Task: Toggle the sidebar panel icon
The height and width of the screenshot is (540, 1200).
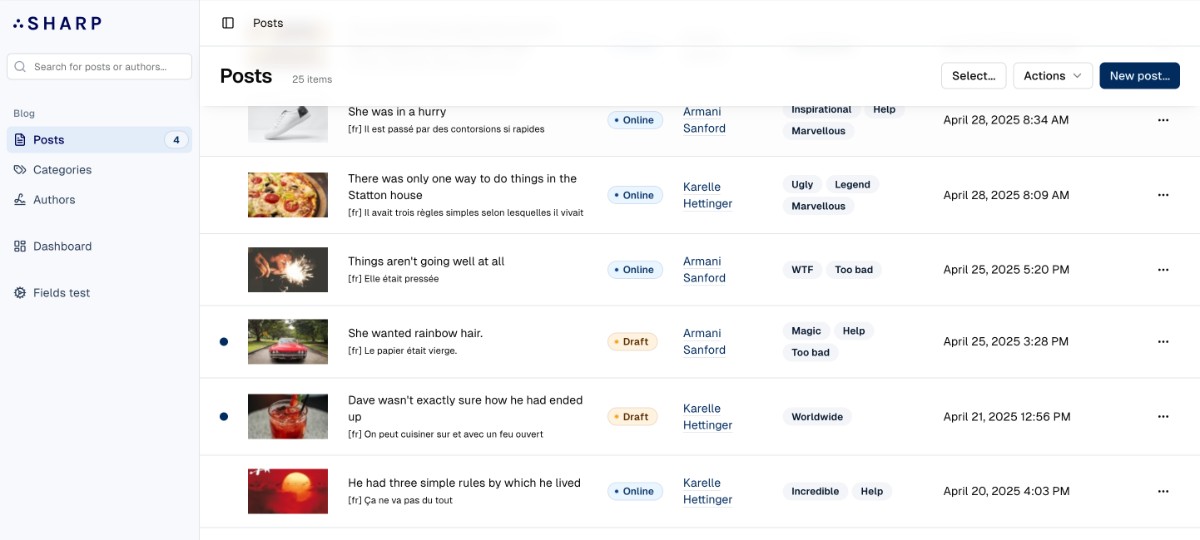Action: pos(228,23)
